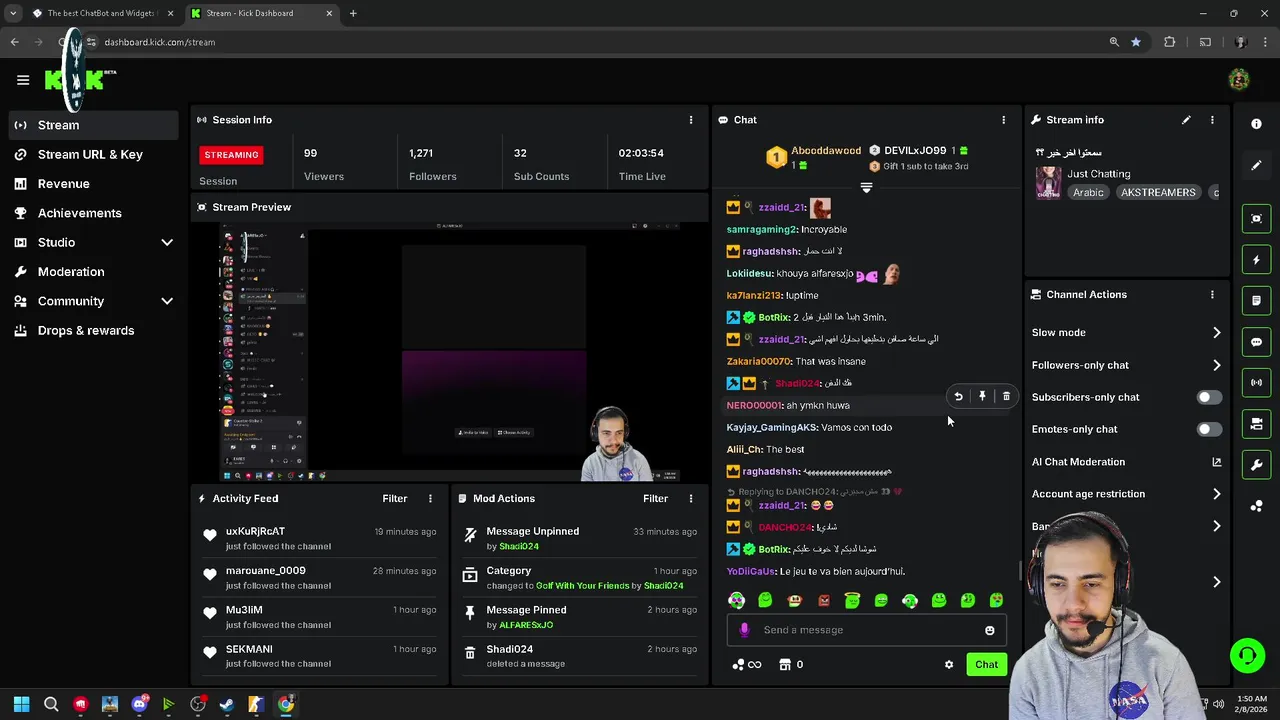Open Channel Actions three-dot menu
The height and width of the screenshot is (720, 1280).
(x=1212, y=295)
